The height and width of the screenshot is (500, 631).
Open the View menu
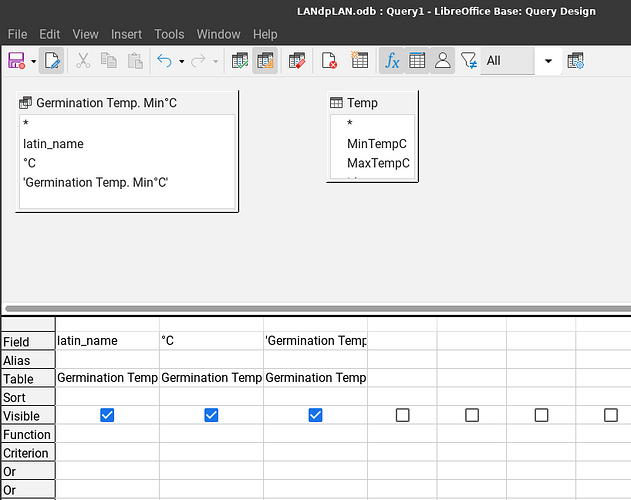(85, 34)
